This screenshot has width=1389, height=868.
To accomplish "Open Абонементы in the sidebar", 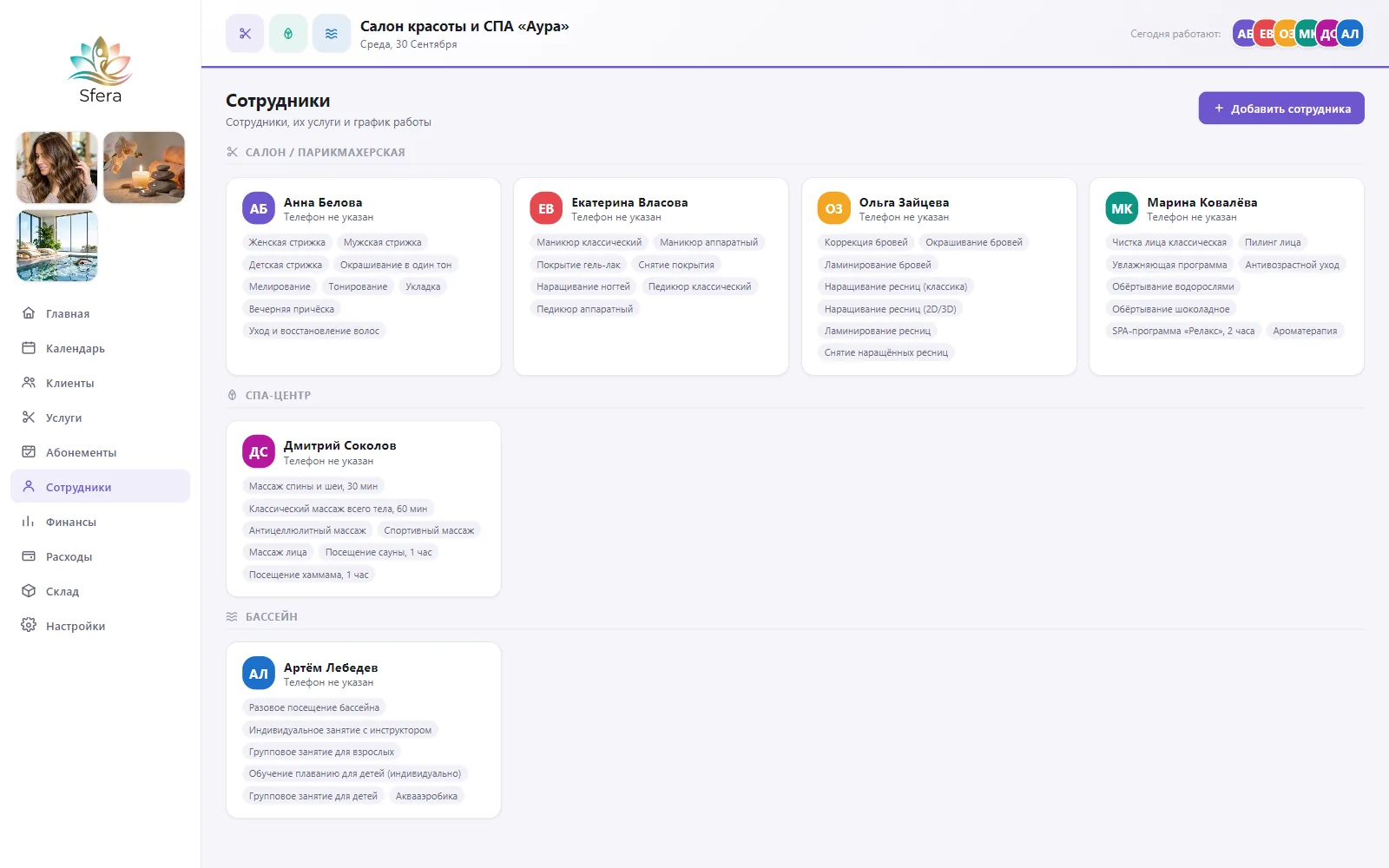I will coord(101,452).
